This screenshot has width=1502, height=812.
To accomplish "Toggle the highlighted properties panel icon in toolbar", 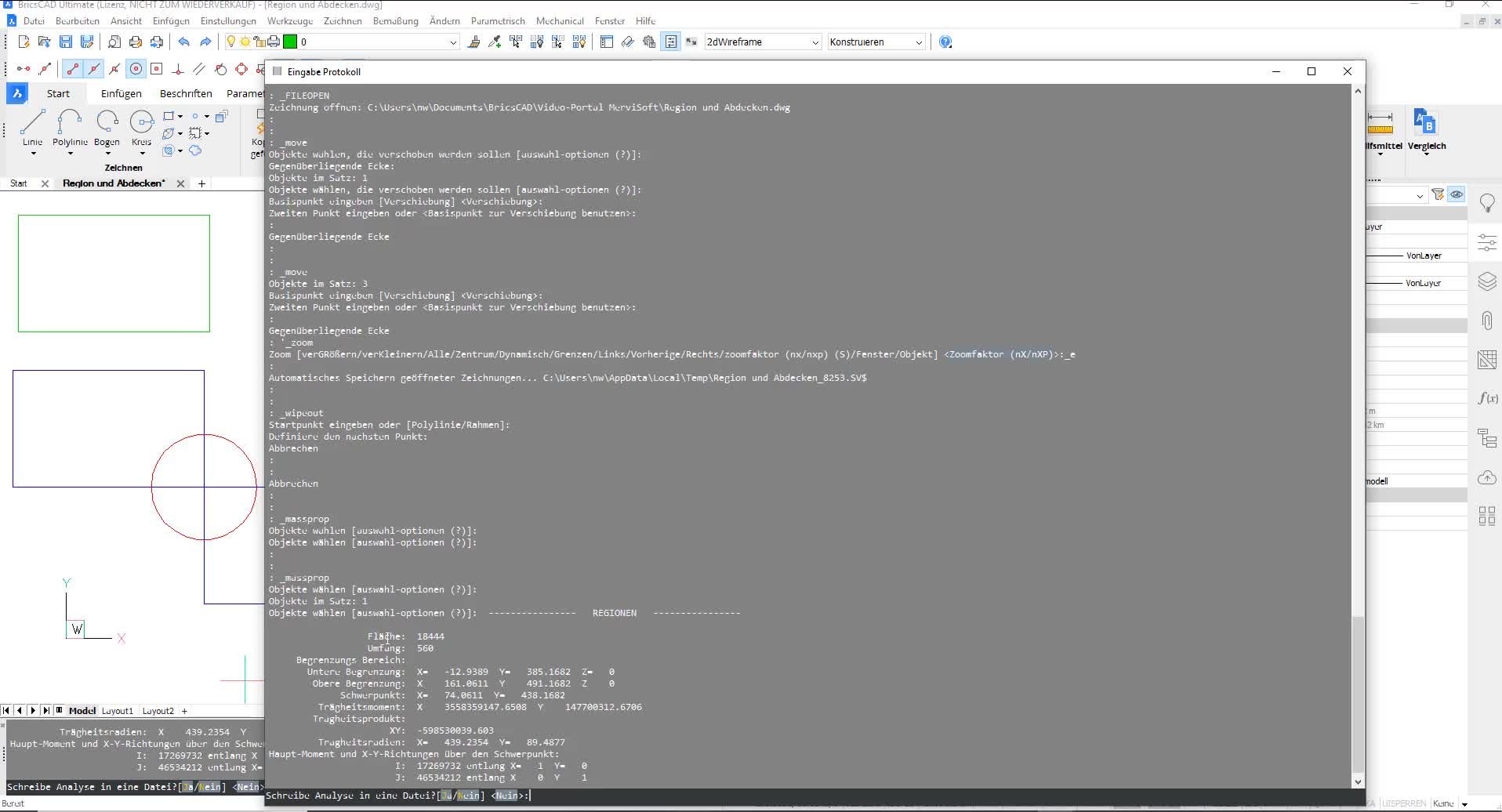I will pyautogui.click(x=671, y=42).
